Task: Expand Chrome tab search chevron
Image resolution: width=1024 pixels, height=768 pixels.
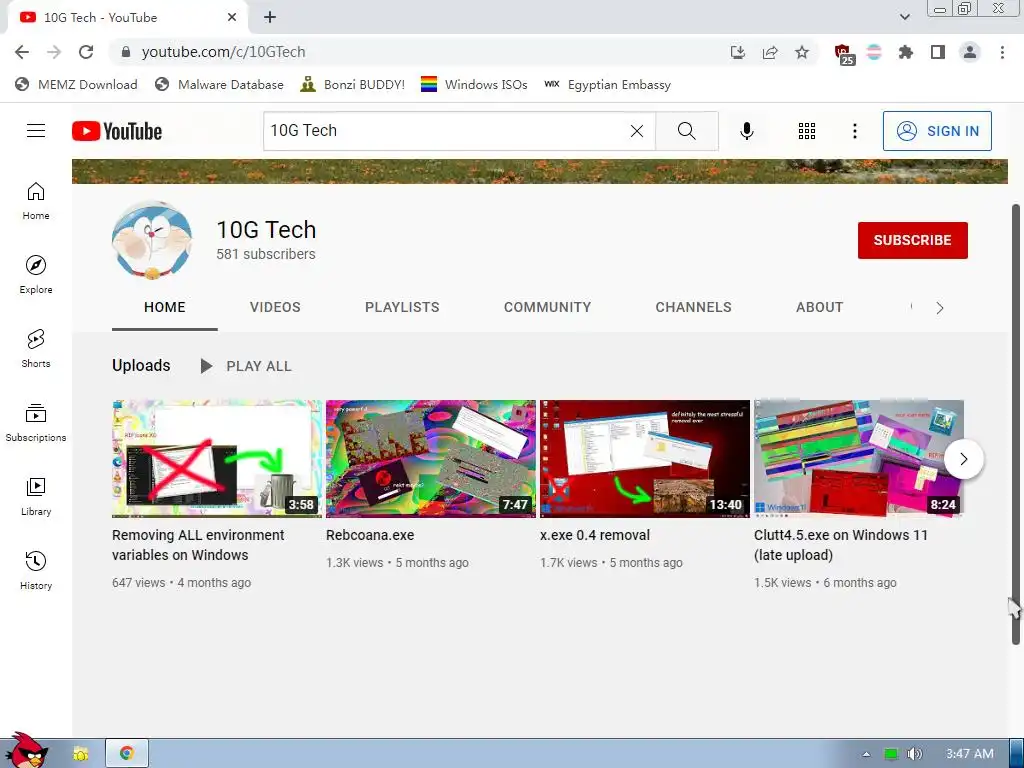Action: tap(904, 17)
